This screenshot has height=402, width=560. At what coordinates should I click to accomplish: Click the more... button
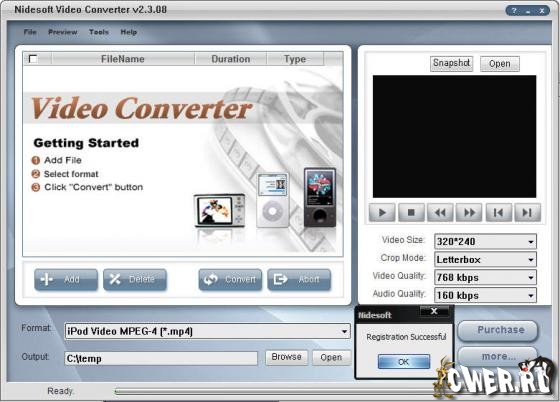[x=498, y=356]
